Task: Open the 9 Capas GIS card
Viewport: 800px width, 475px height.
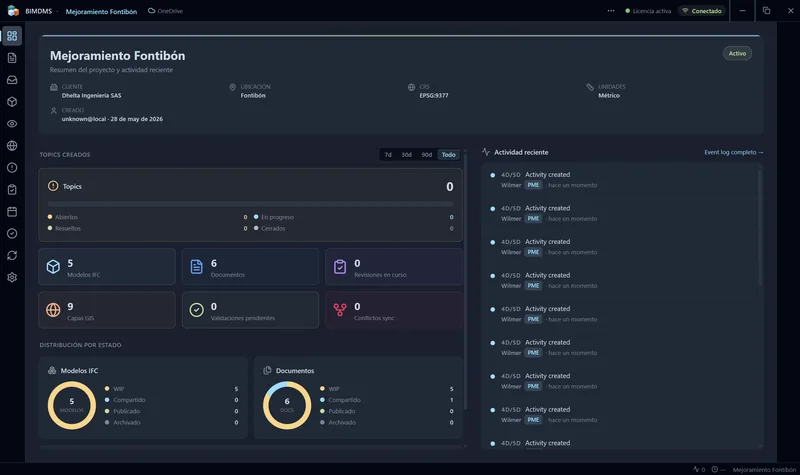Action: (107, 310)
